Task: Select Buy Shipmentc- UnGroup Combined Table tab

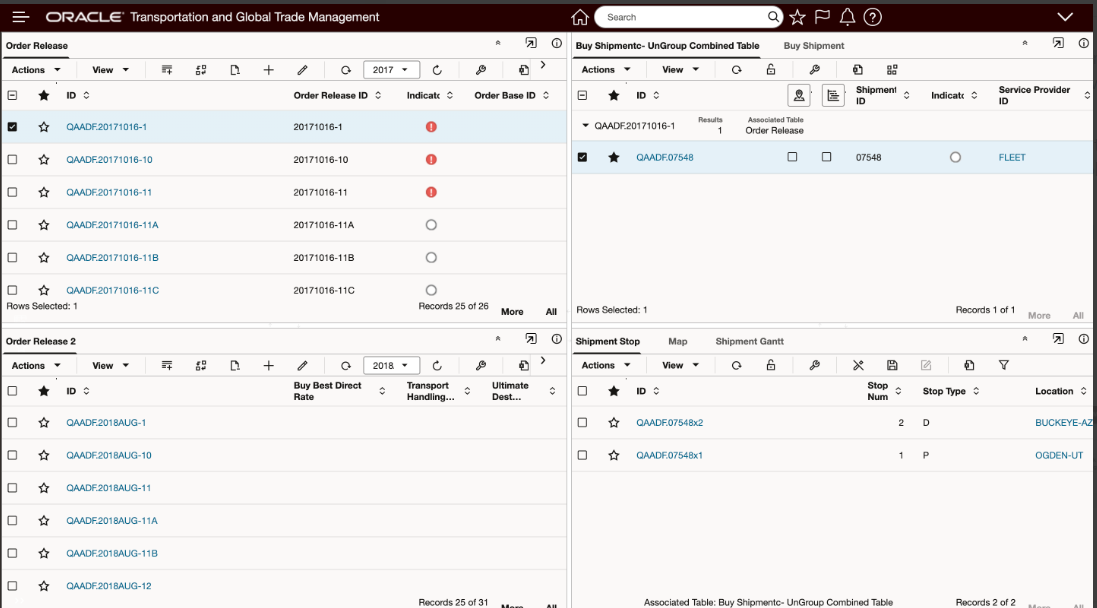Action: [x=667, y=45]
